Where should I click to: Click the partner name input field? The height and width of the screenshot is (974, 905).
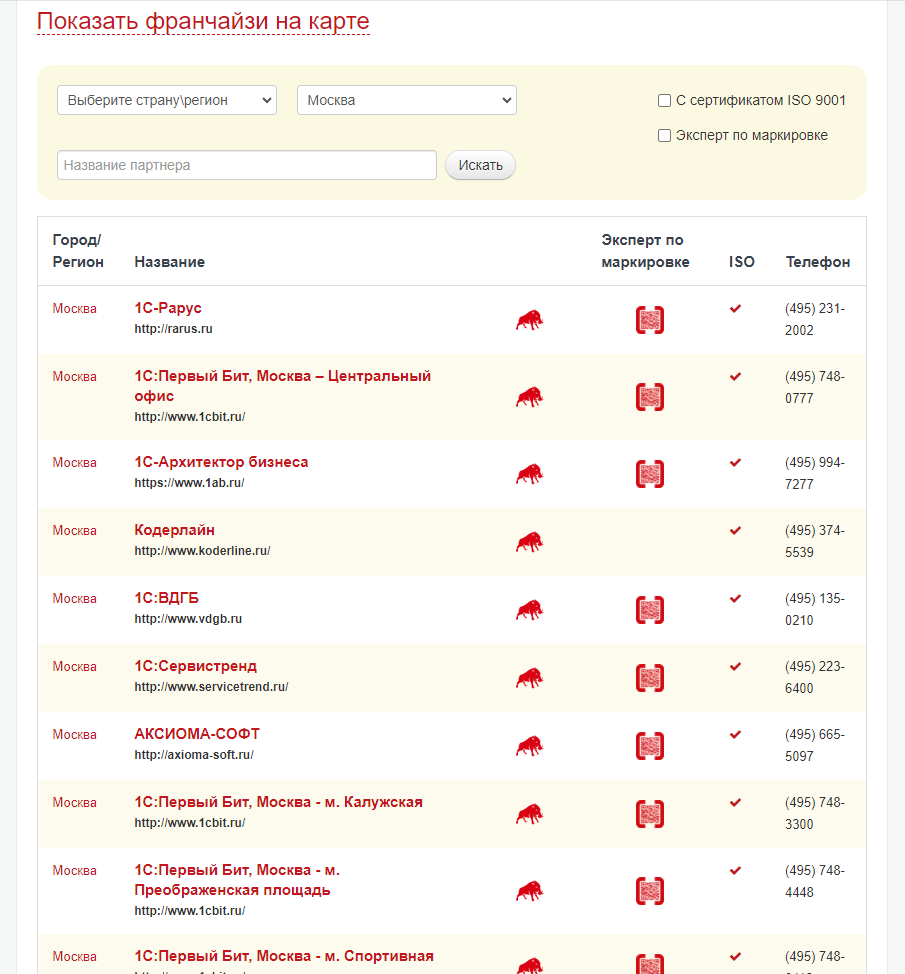(x=247, y=165)
